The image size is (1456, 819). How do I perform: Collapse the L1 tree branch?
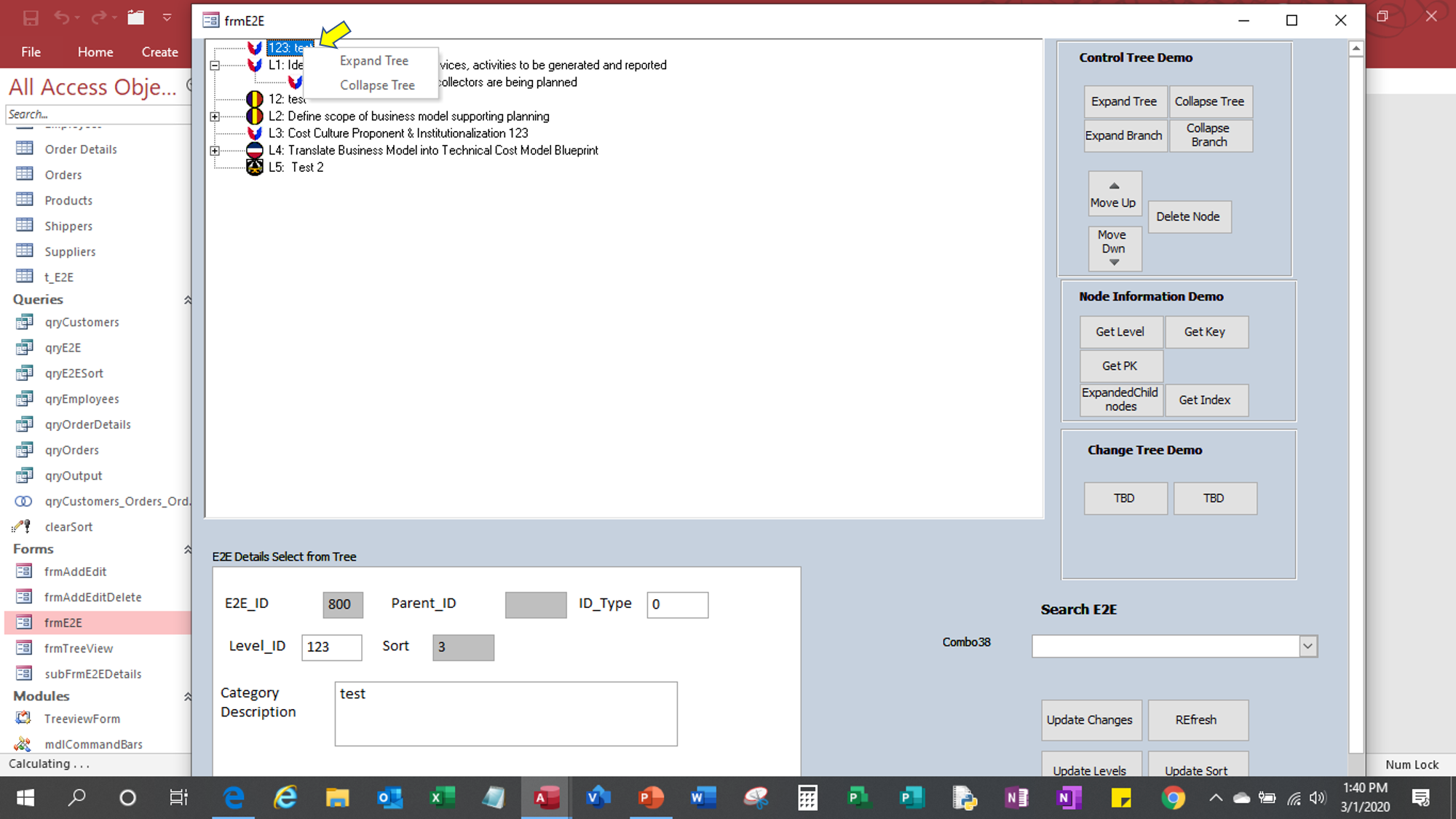215,66
